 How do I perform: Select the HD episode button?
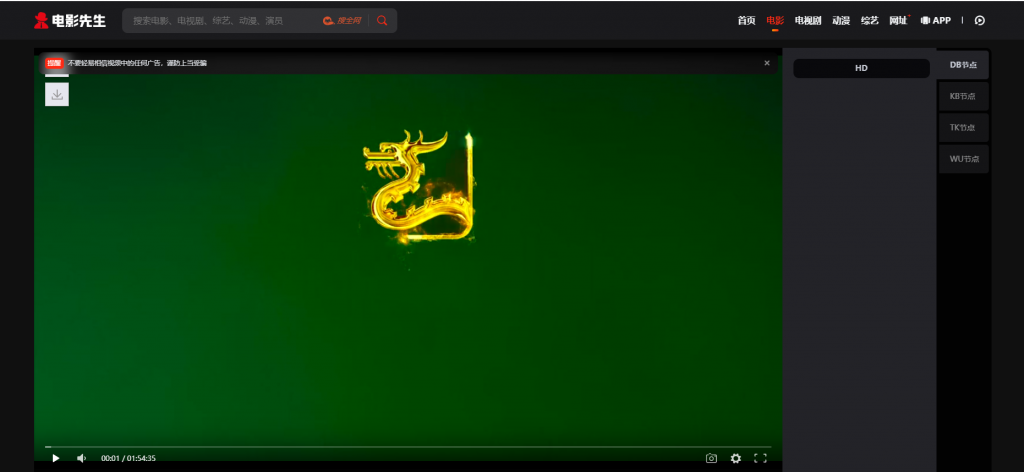[x=861, y=68]
